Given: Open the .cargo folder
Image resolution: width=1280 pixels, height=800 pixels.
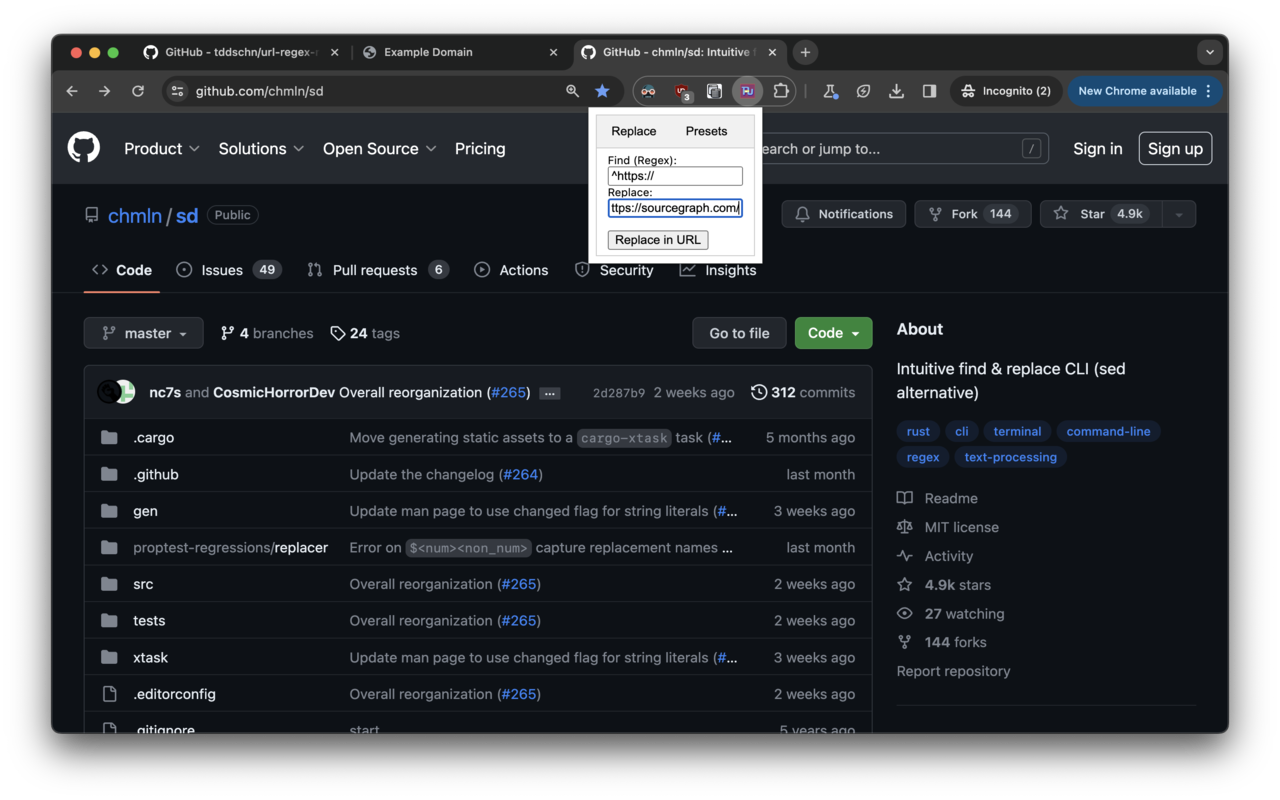Looking at the screenshot, I should pyautogui.click(x=153, y=438).
